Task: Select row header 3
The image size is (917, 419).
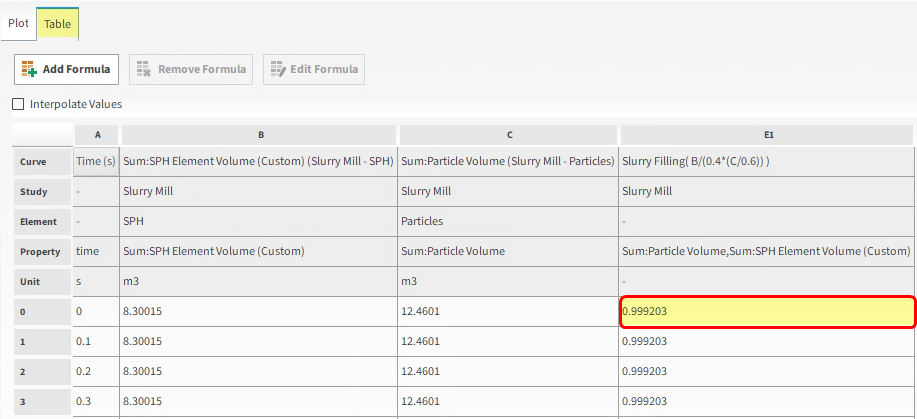Action: click(42, 402)
